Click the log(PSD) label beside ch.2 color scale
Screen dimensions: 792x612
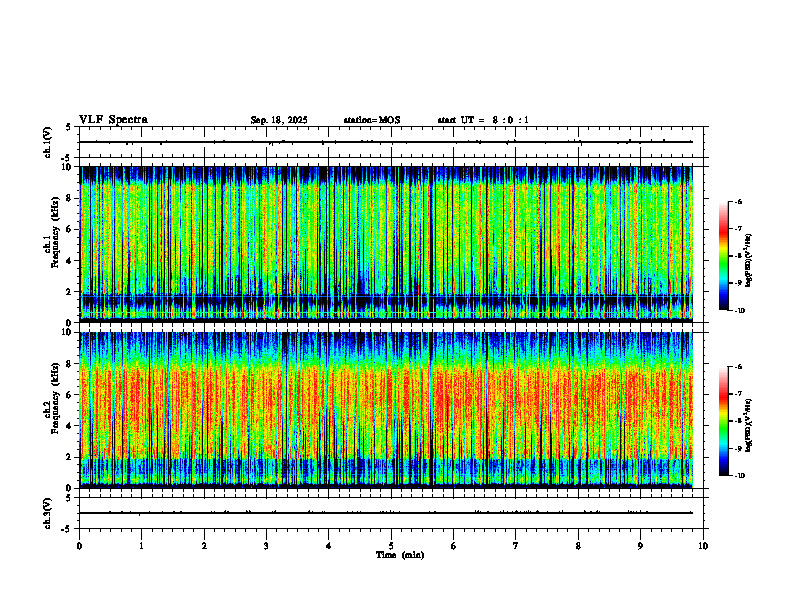pyautogui.click(x=749, y=424)
